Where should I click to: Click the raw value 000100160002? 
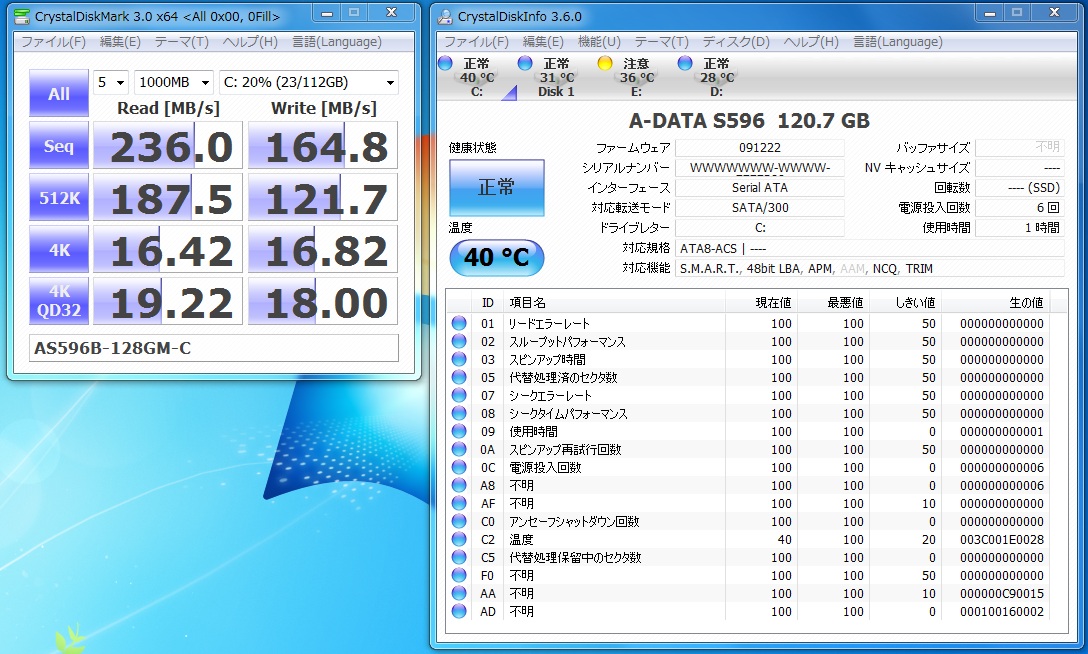pos(1001,612)
